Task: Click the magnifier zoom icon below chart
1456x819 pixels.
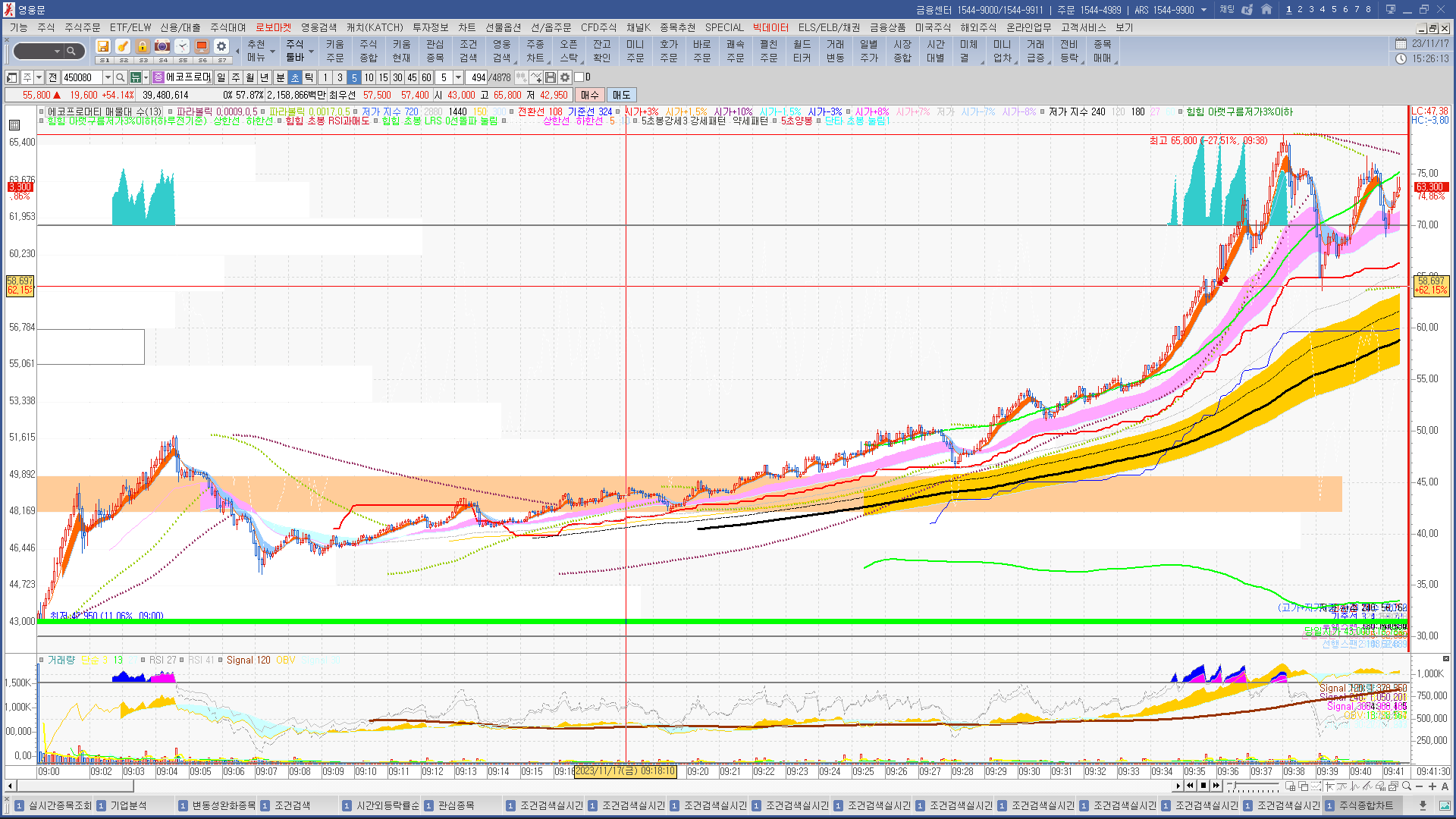Action: [1407, 786]
